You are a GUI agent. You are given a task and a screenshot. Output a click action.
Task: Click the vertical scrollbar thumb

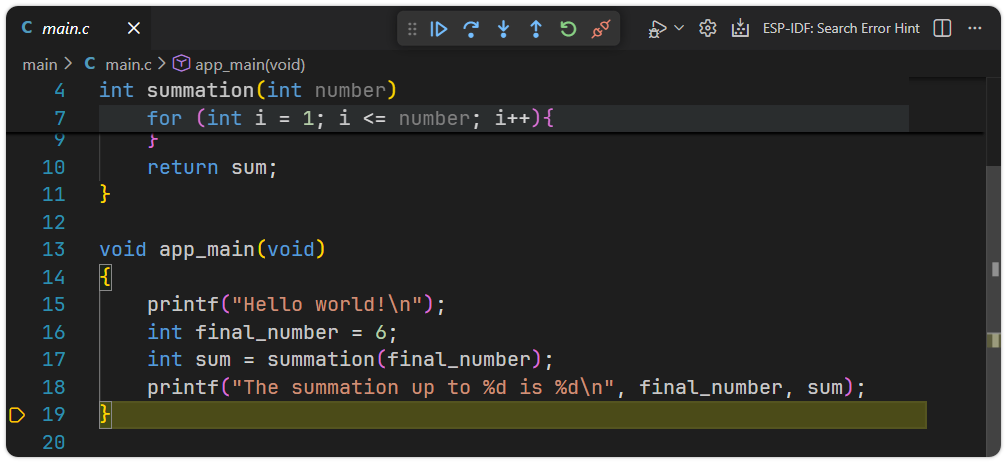point(995,269)
